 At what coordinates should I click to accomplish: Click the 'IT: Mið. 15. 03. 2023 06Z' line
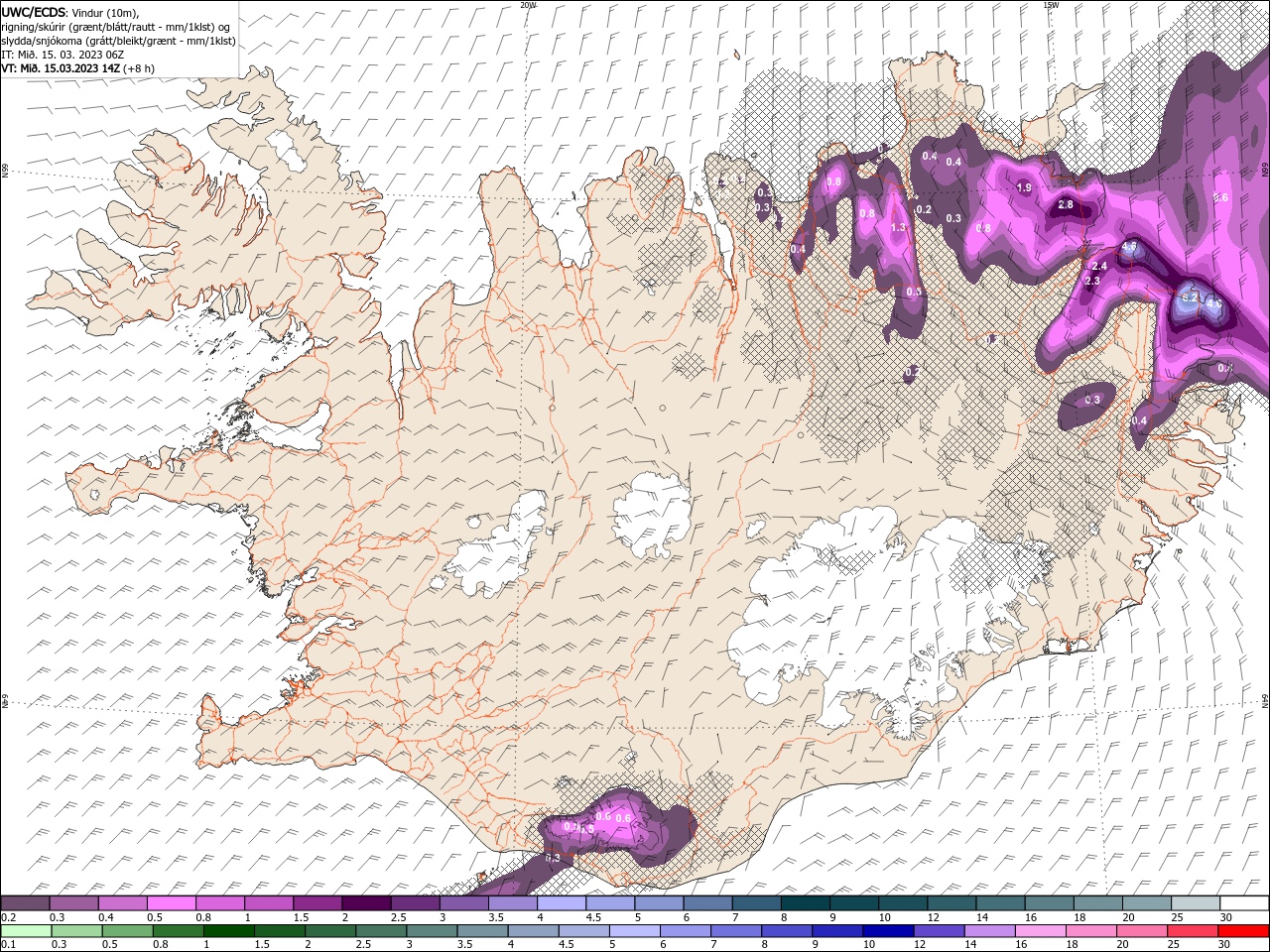[63, 55]
